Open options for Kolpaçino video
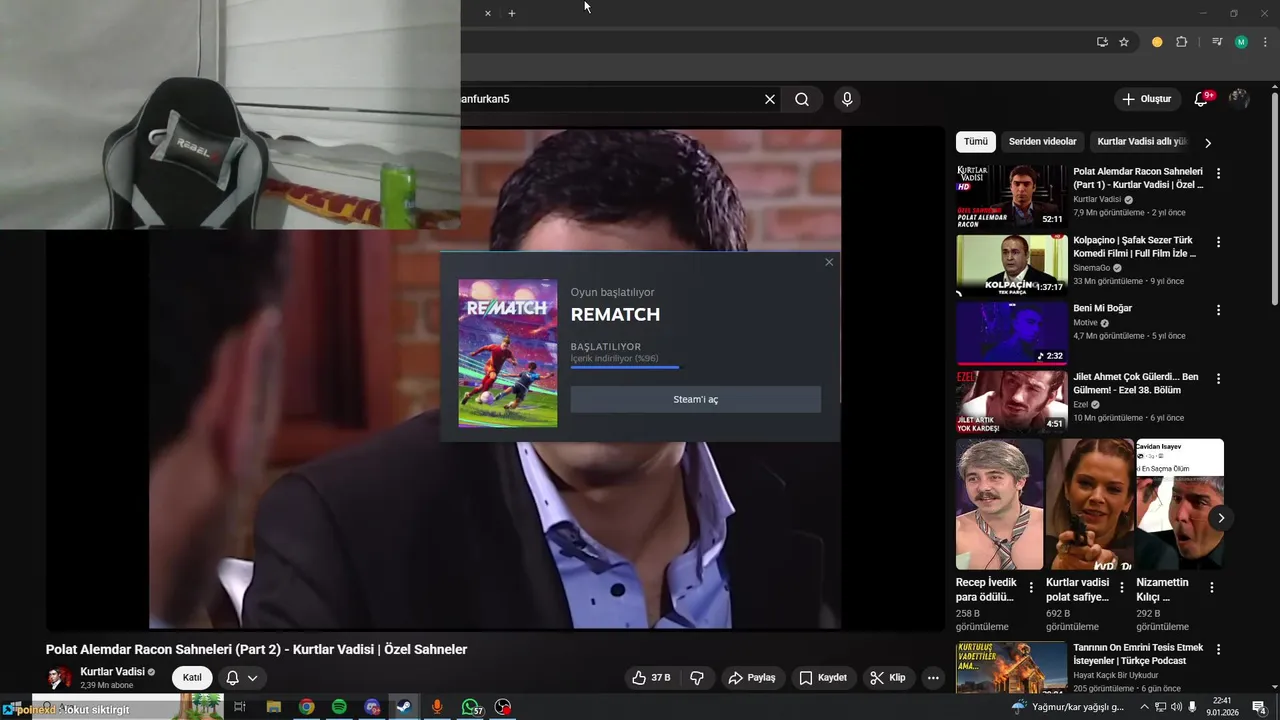 click(1218, 242)
